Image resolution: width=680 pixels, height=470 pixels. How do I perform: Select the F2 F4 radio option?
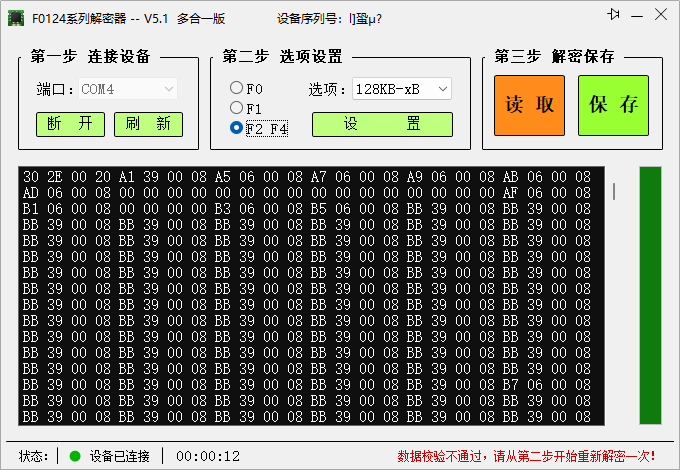click(236, 128)
